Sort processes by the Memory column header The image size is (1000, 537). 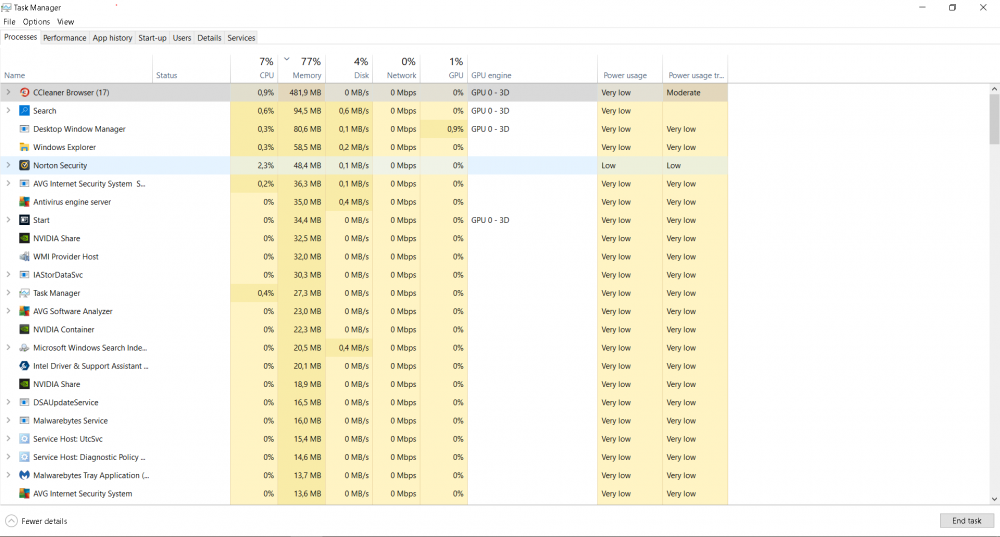[x=306, y=75]
